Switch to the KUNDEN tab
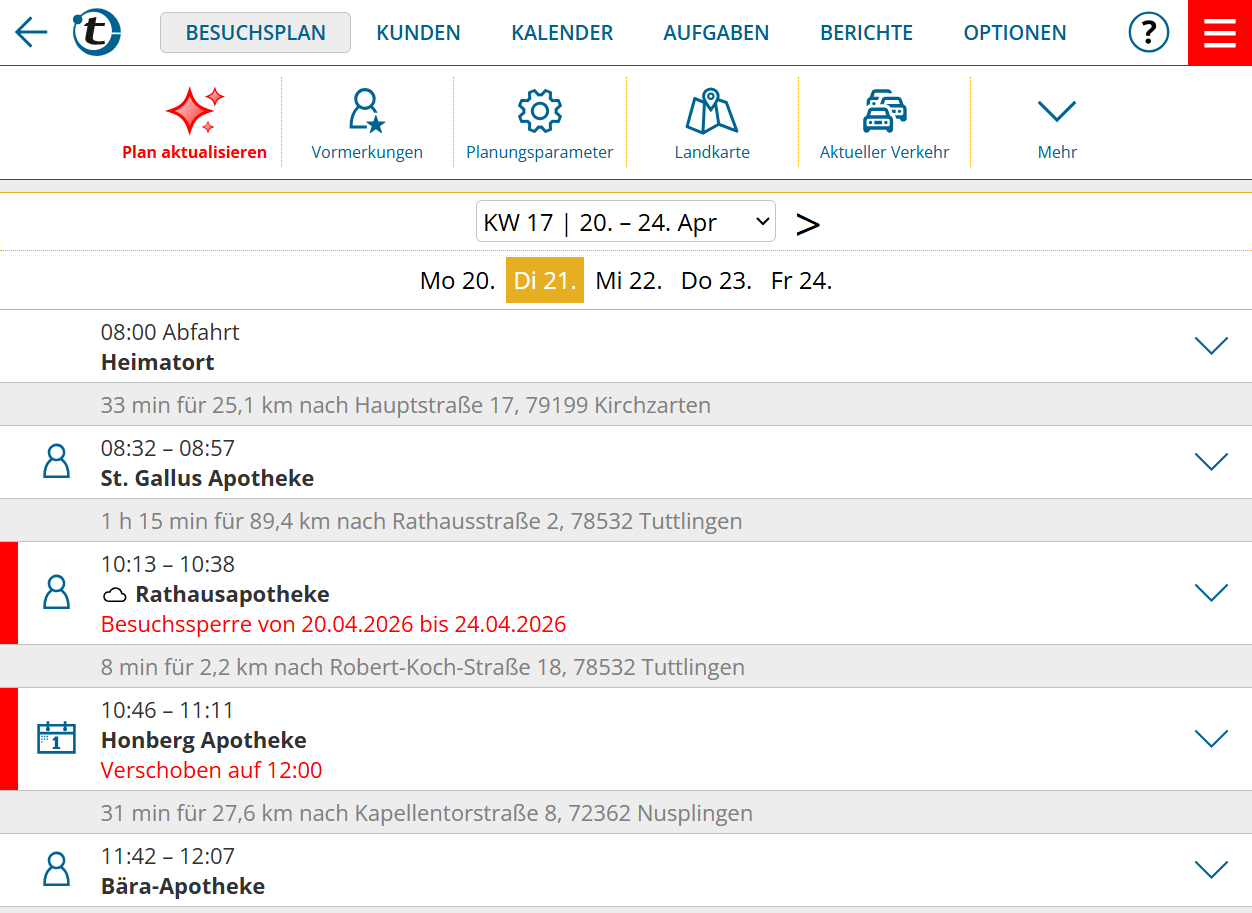 (418, 32)
